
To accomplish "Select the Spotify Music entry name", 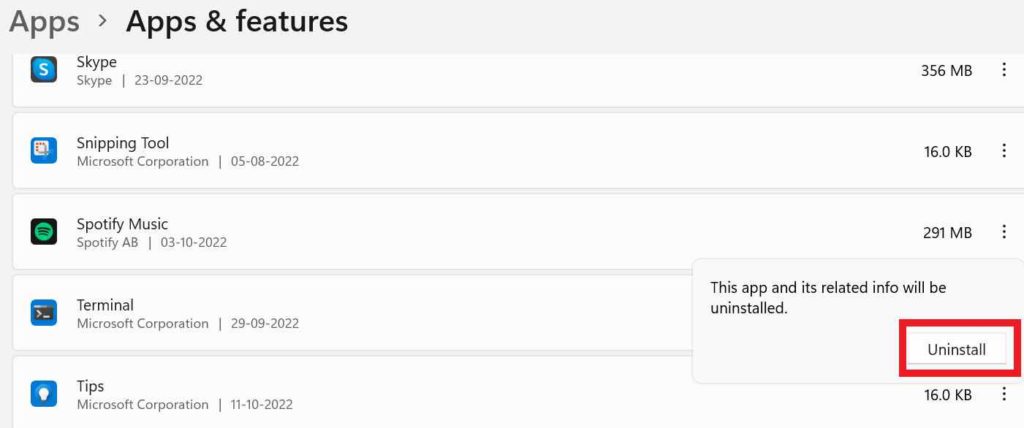I will [122, 224].
